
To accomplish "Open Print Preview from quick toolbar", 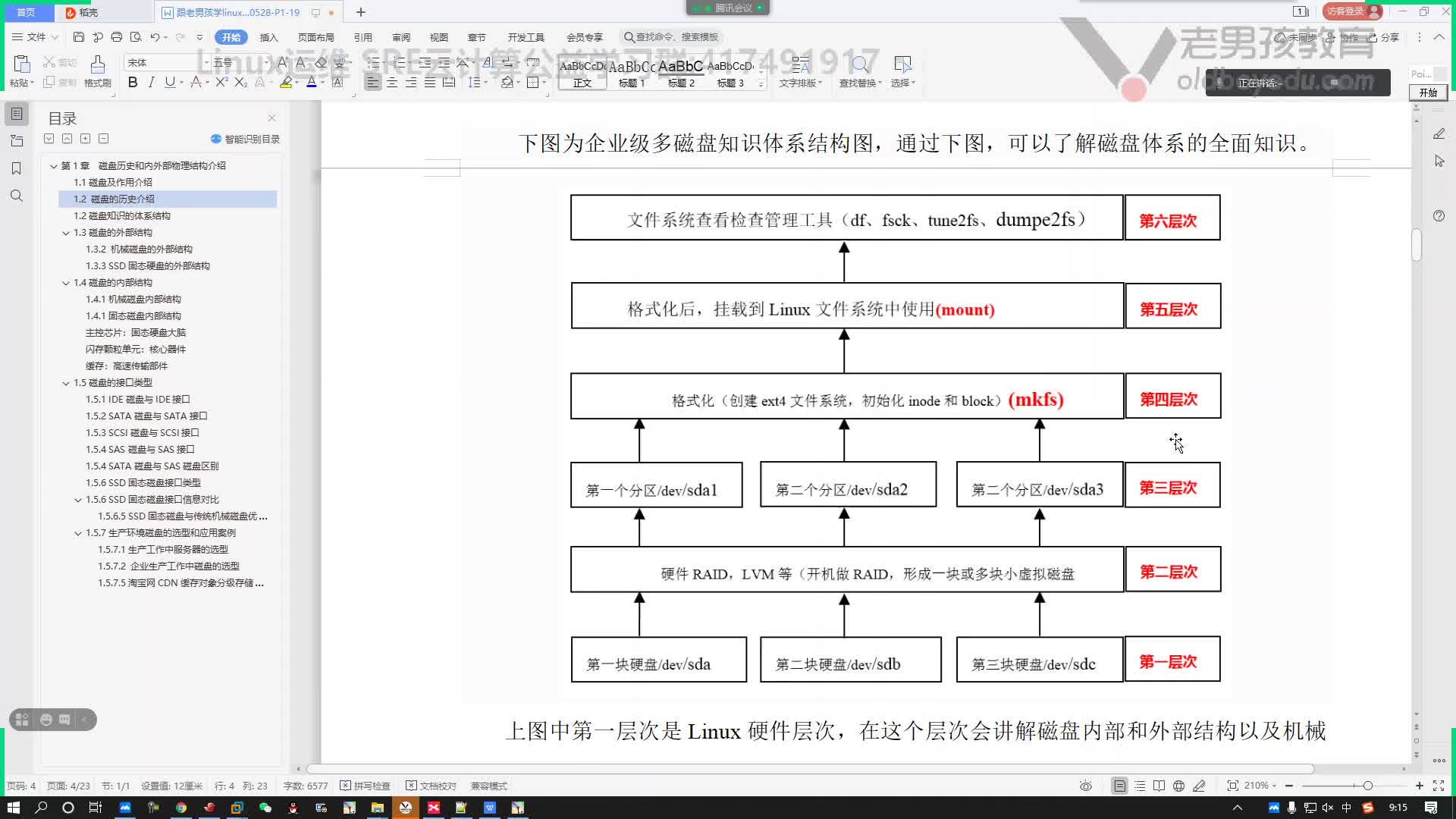I will click(136, 37).
